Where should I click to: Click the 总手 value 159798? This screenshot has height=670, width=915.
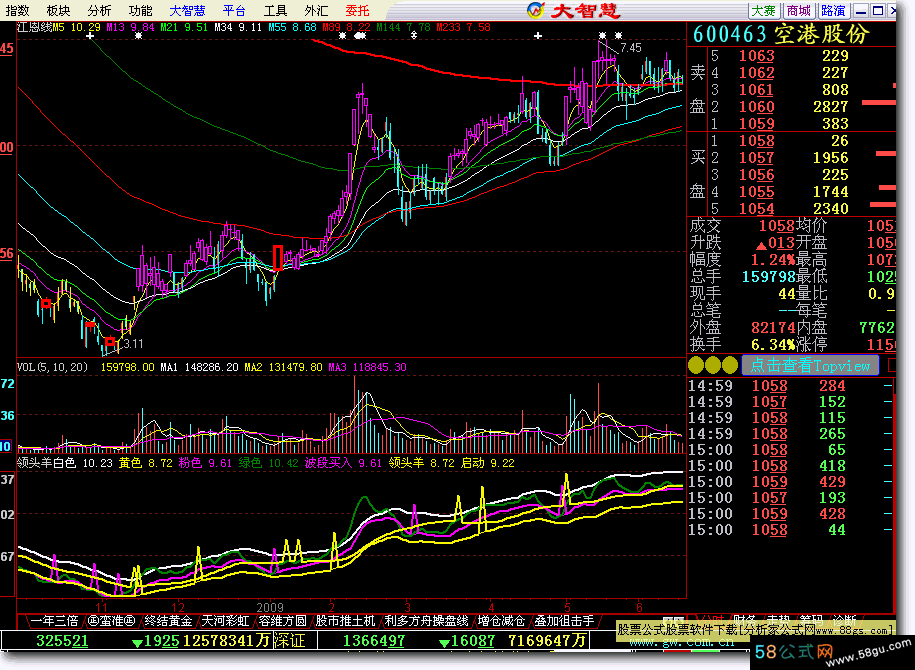coord(769,277)
